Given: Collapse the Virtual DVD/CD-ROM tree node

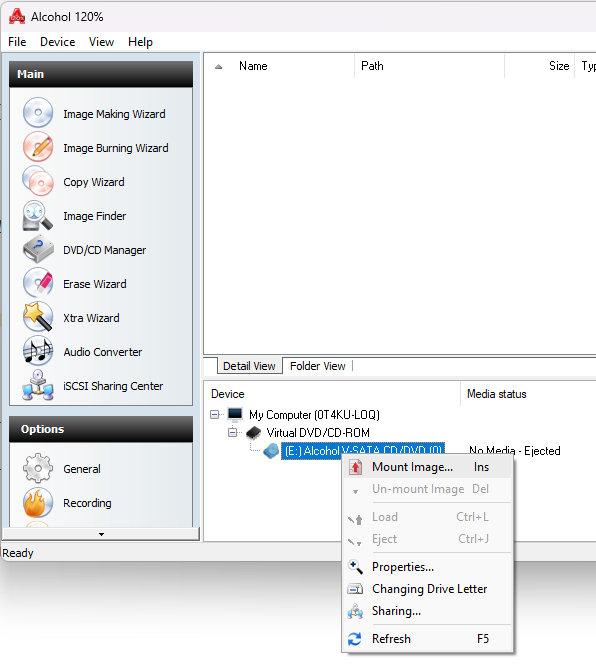Looking at the screenshot, I should (x=232, y=433).
